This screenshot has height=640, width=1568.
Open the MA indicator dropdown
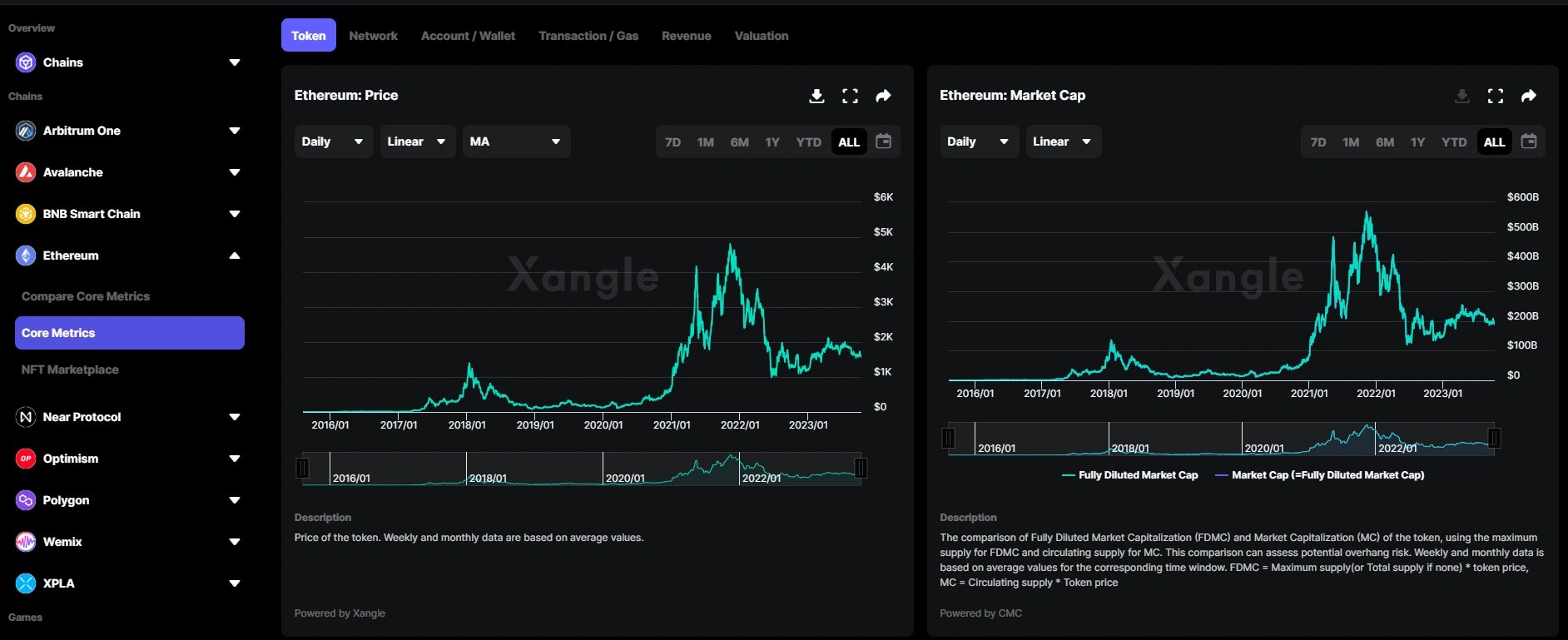point(516,141)
